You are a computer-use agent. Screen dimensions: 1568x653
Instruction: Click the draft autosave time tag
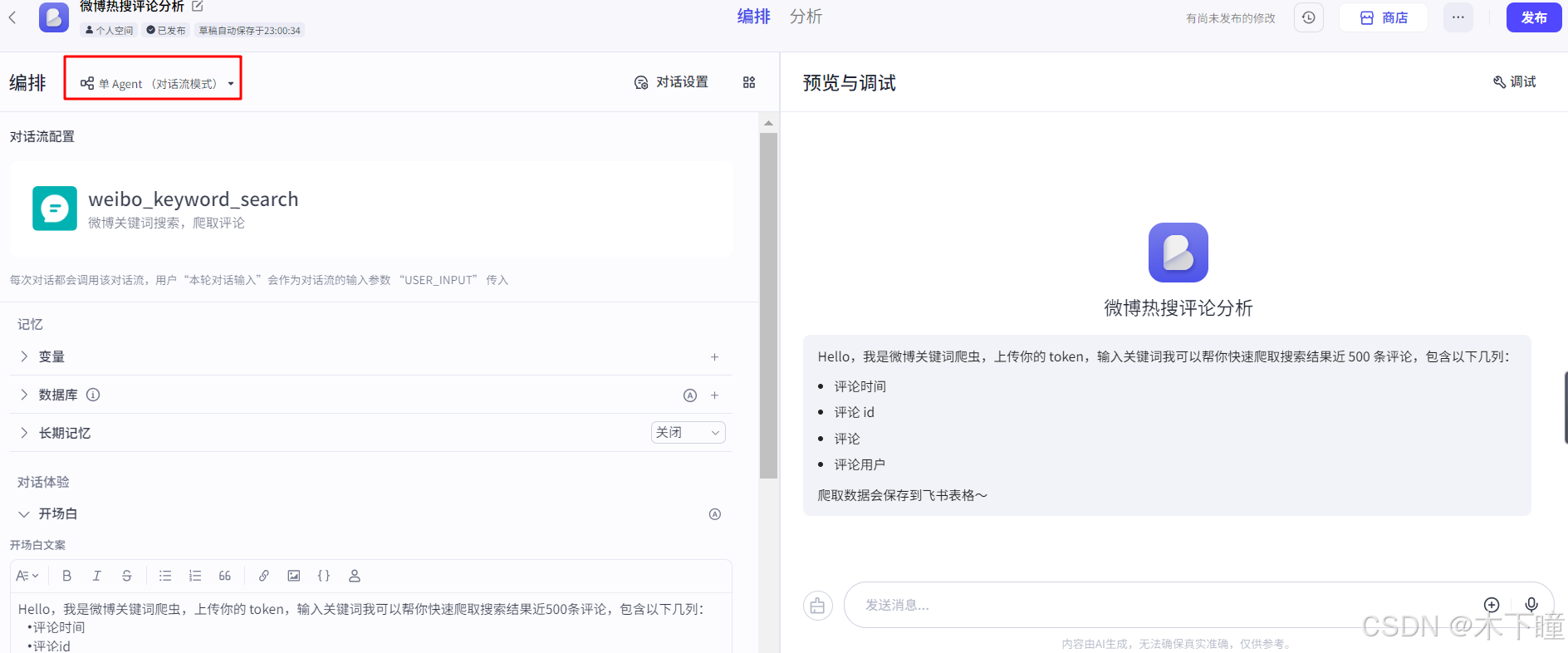click(x=250, y=30)
